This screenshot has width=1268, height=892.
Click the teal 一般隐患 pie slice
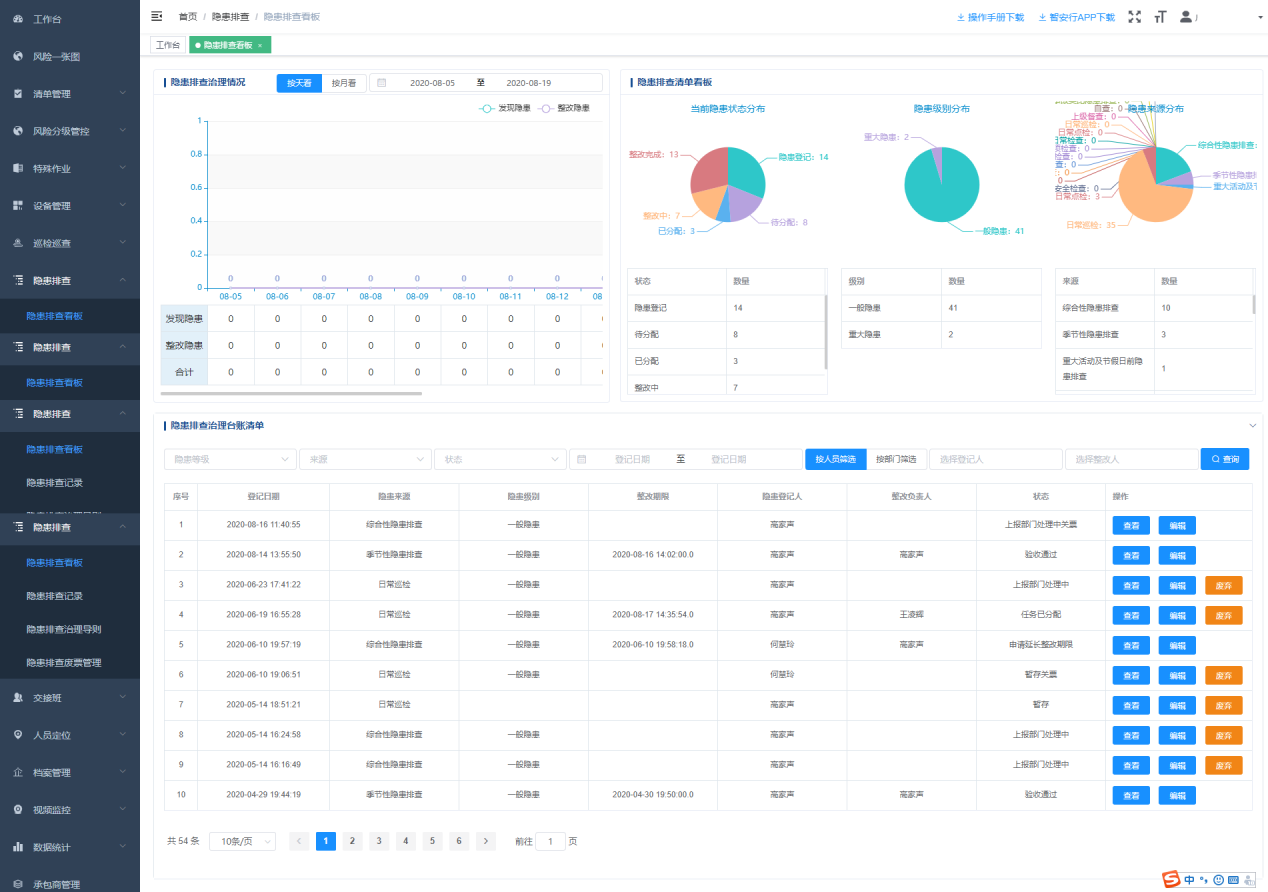(941, 187)
